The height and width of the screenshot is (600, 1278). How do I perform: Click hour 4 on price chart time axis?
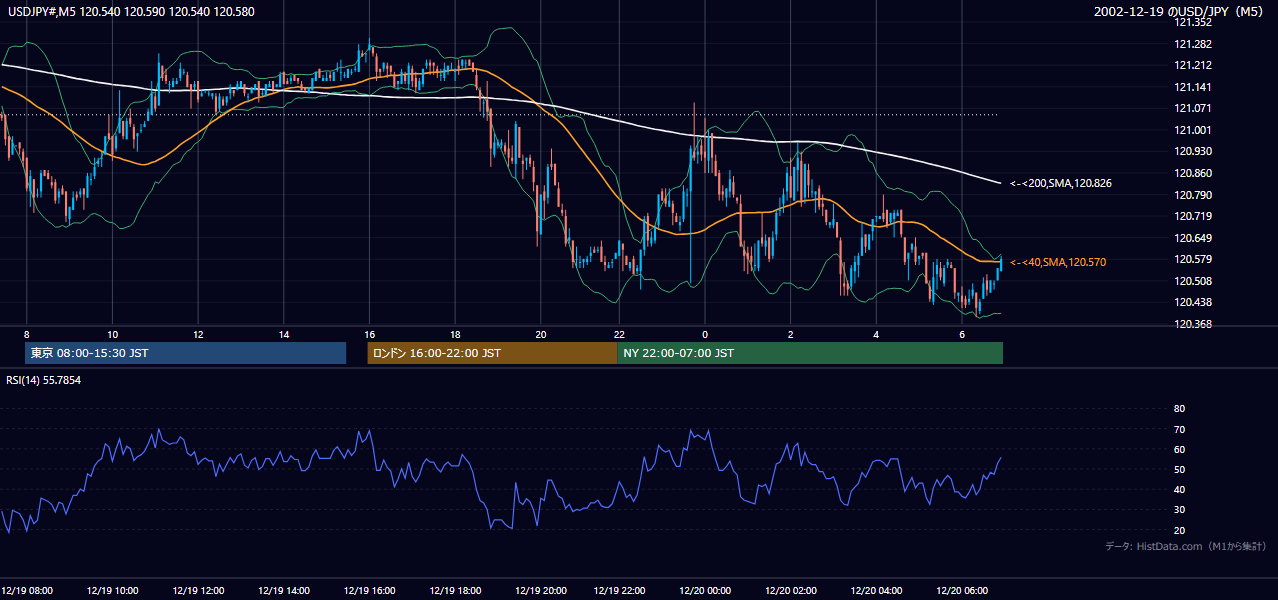pos(876,334)
